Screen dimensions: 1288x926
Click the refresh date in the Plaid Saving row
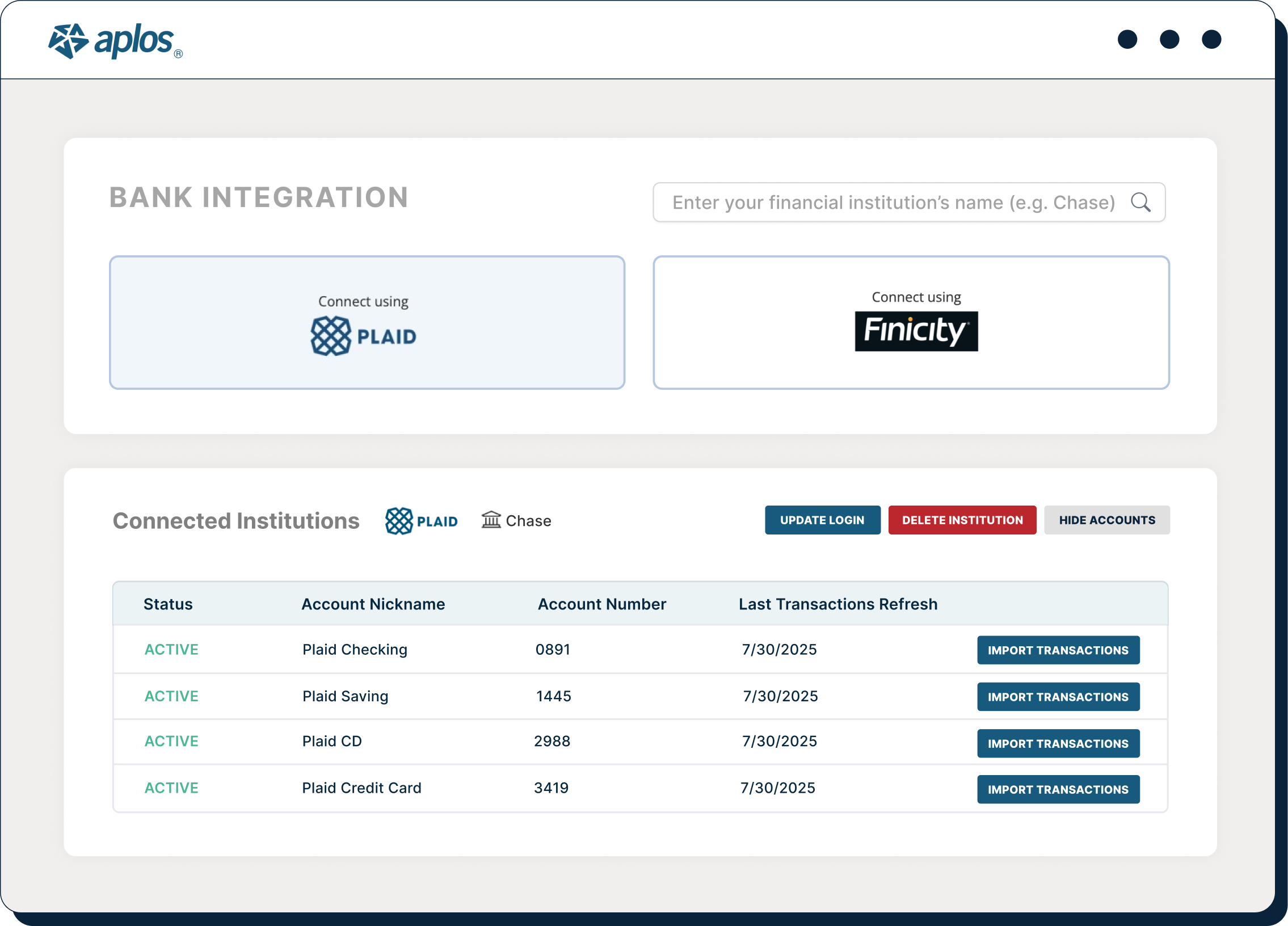click(780, 696)
